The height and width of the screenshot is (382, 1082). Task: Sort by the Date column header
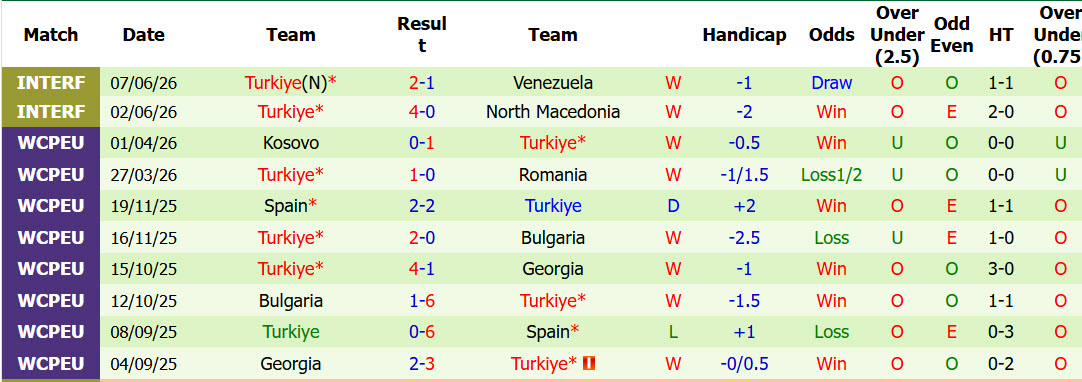(x=144, y=34)
